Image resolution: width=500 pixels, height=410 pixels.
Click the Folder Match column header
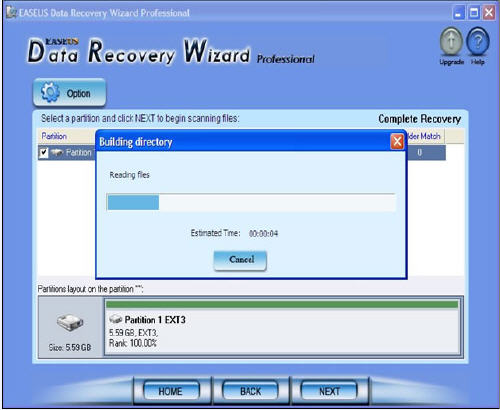425,136
